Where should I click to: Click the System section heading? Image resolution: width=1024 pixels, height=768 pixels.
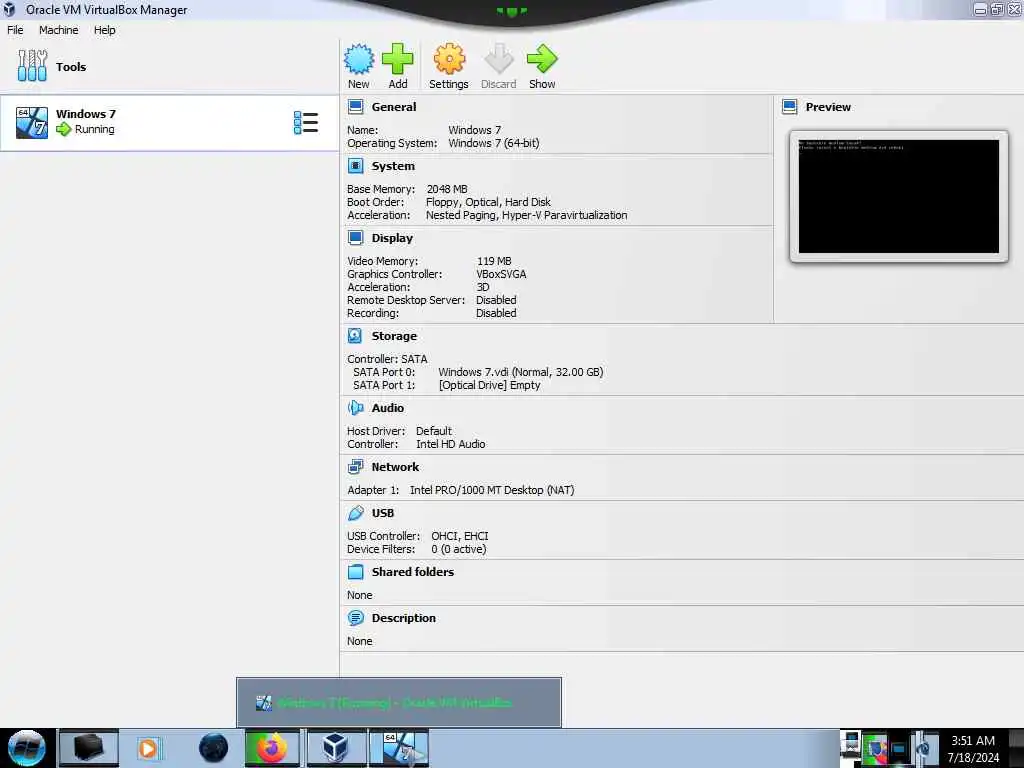coord(393,166)
